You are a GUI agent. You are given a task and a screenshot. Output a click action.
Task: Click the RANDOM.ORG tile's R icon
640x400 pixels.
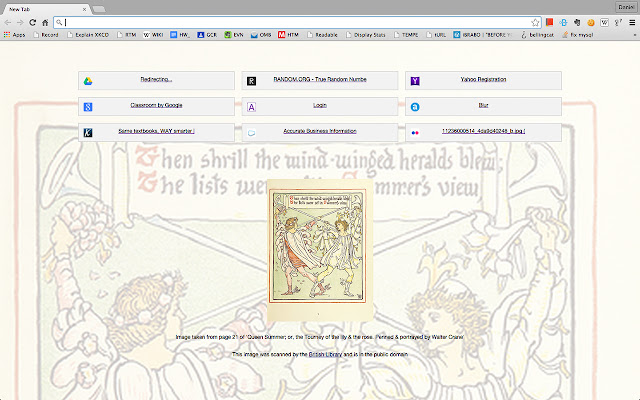point(251,81)
